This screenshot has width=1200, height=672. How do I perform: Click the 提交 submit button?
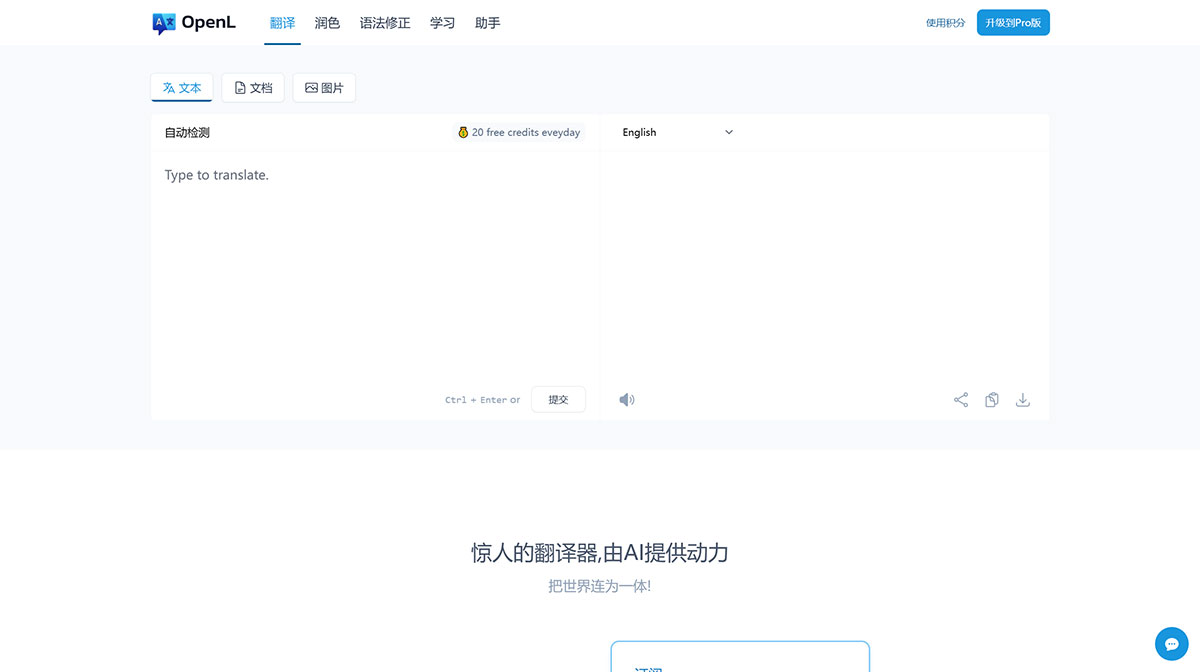coord(558,399)
